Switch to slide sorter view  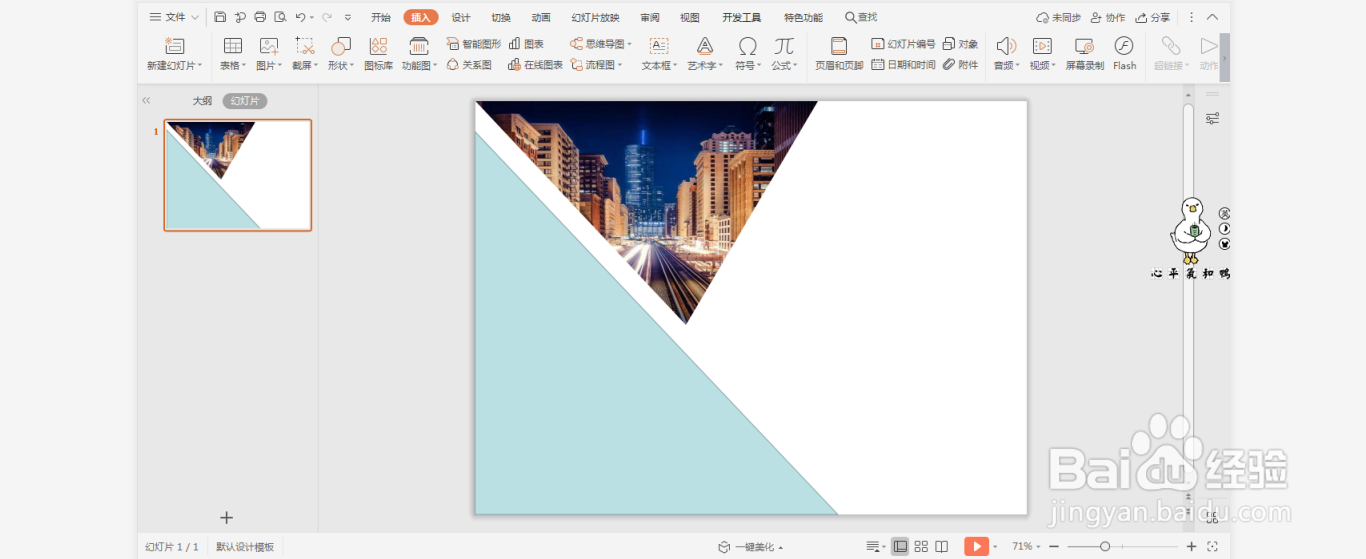coord(921,547)
